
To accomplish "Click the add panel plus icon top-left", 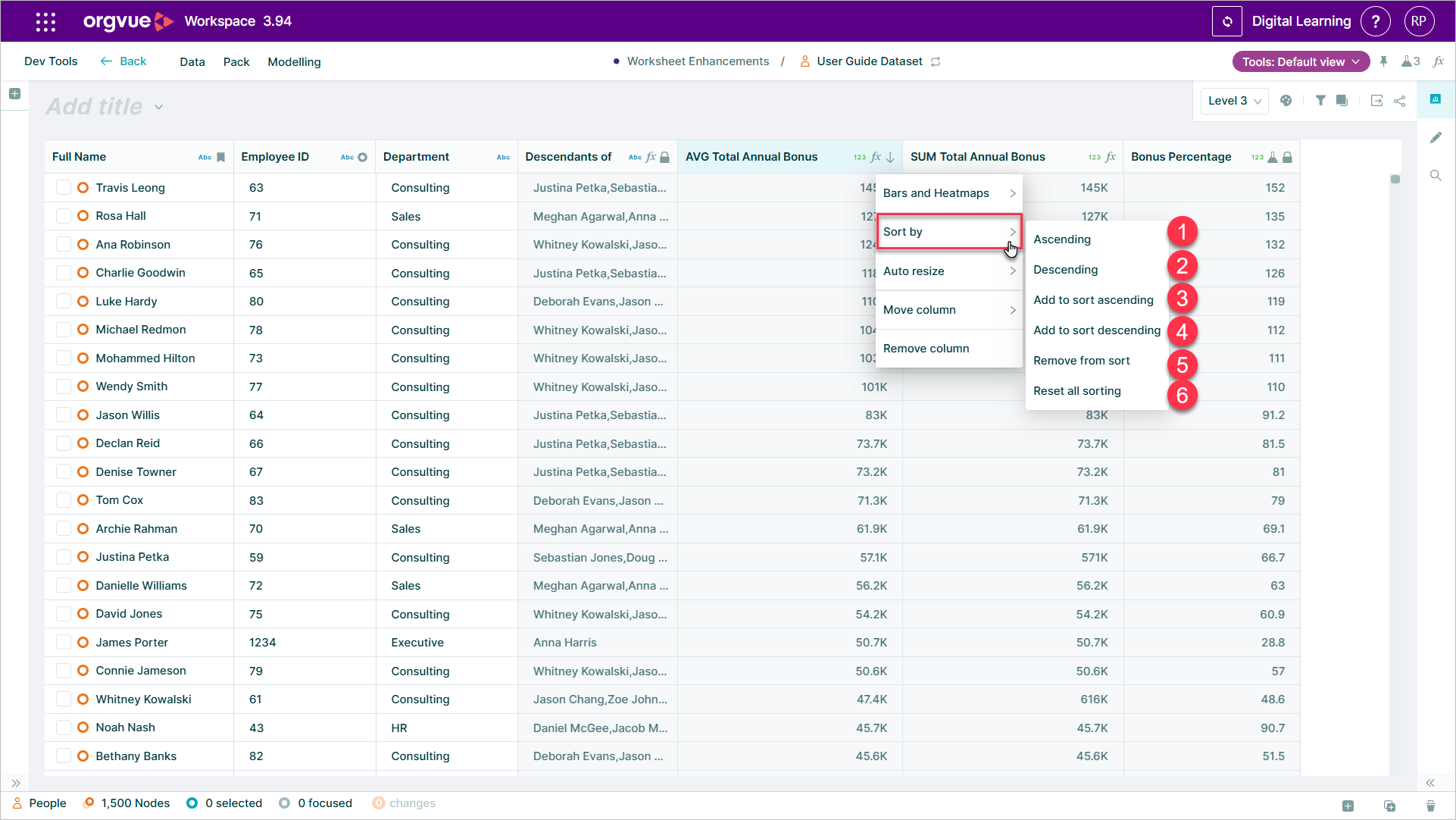I will [14, 94].
